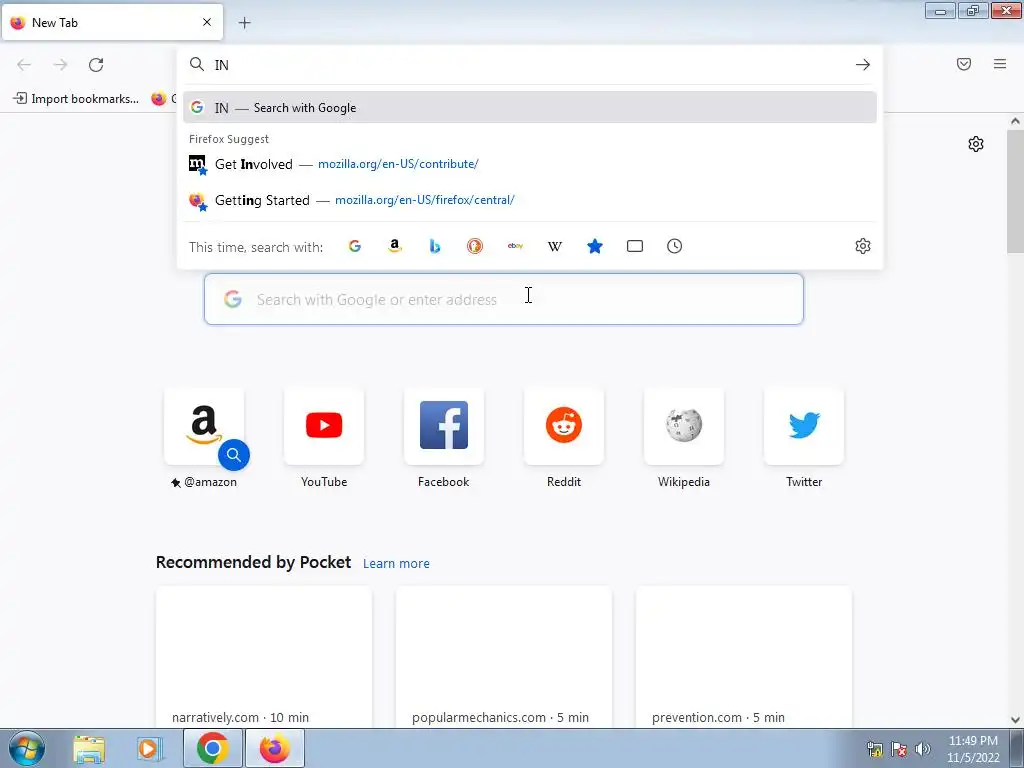This screenshot has height=768, width=1024.
Task: Personalize new tab gear icon
Action: click(x=976, y=144)
